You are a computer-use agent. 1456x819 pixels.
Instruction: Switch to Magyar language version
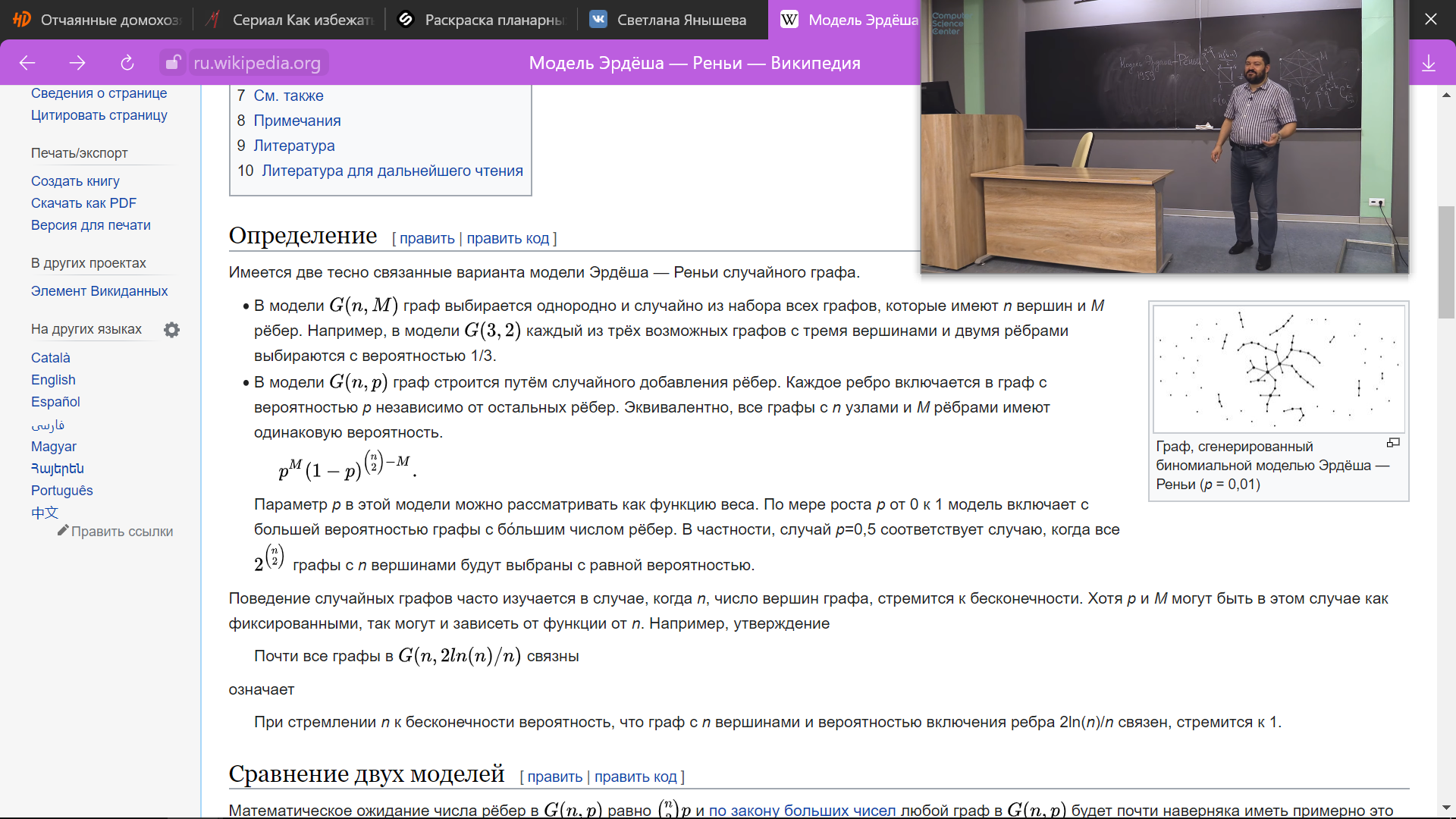[x=53, y=447]
